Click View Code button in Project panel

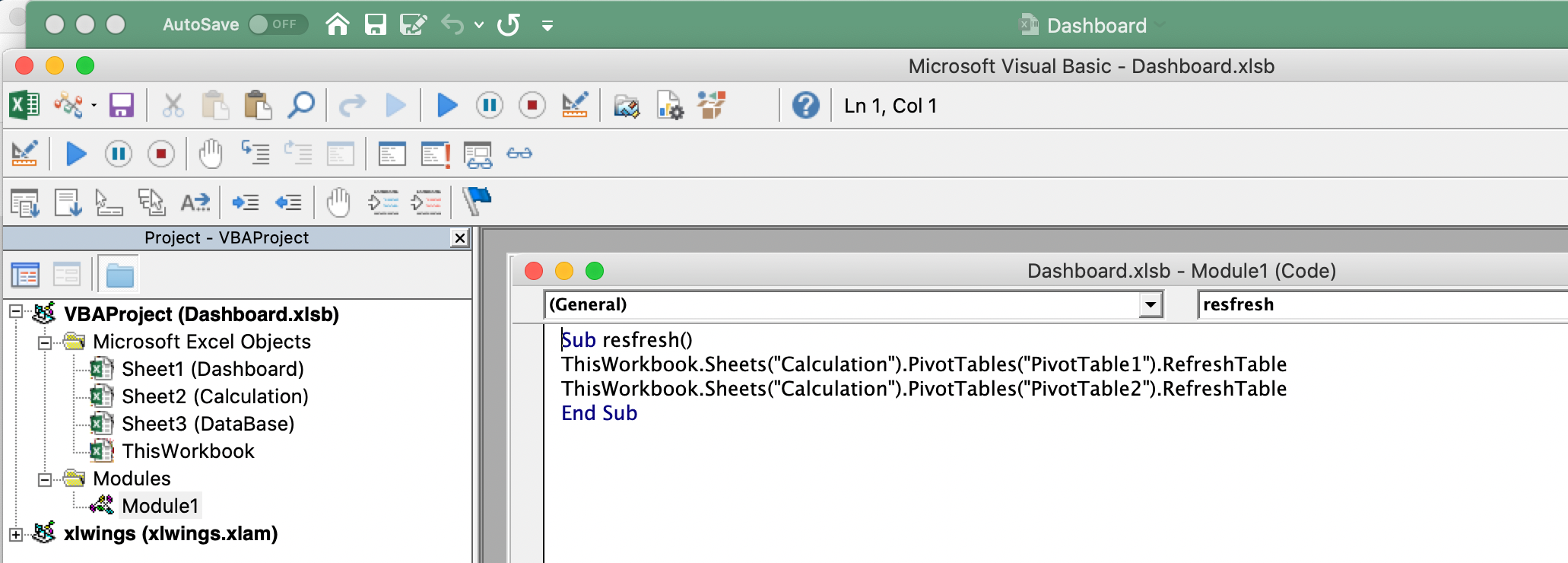tap(25, 275)
